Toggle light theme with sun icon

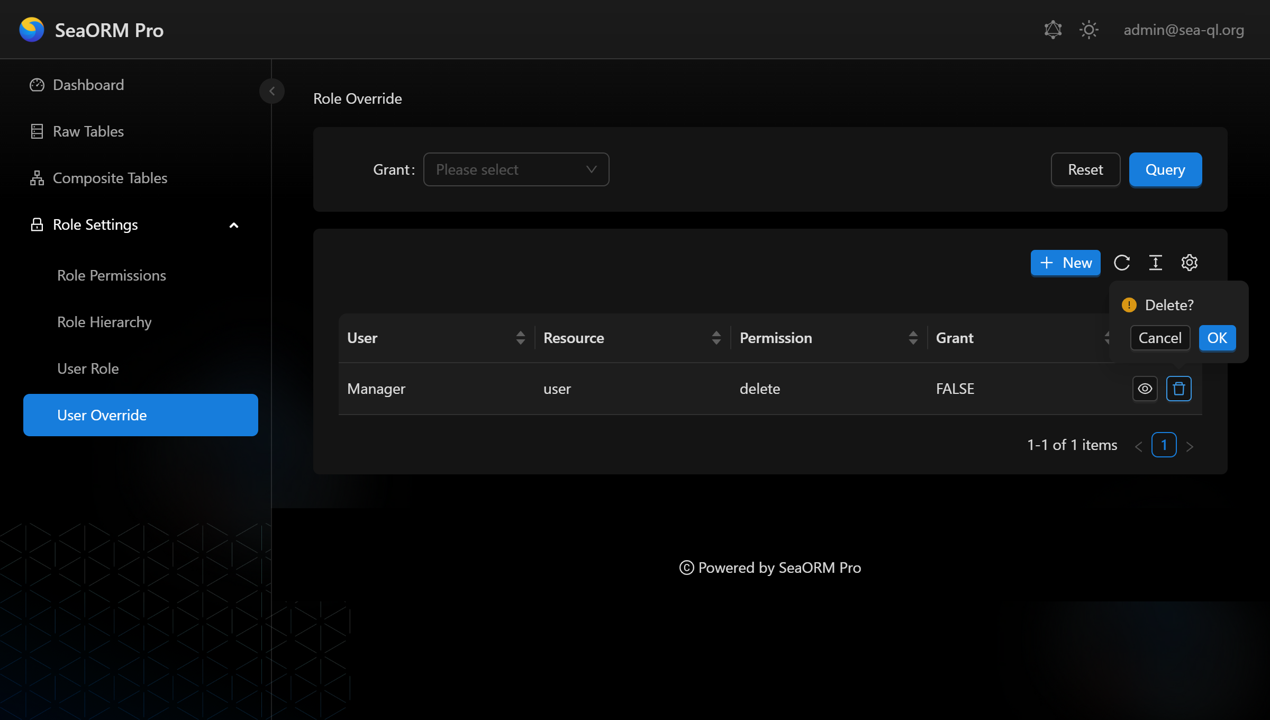(x=1089, y=30)
